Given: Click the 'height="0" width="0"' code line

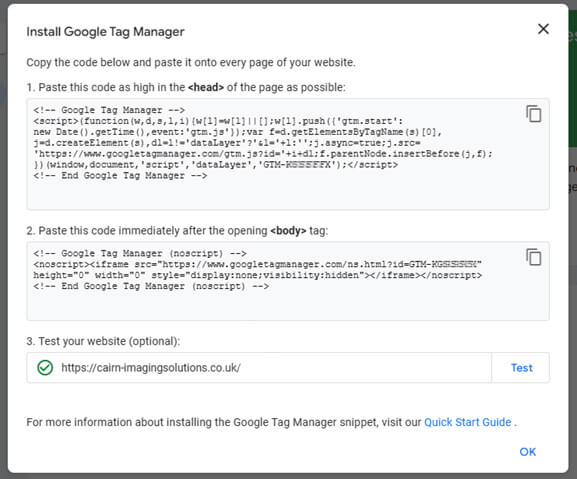Looking at the screenshot, I should pos(257,275).
